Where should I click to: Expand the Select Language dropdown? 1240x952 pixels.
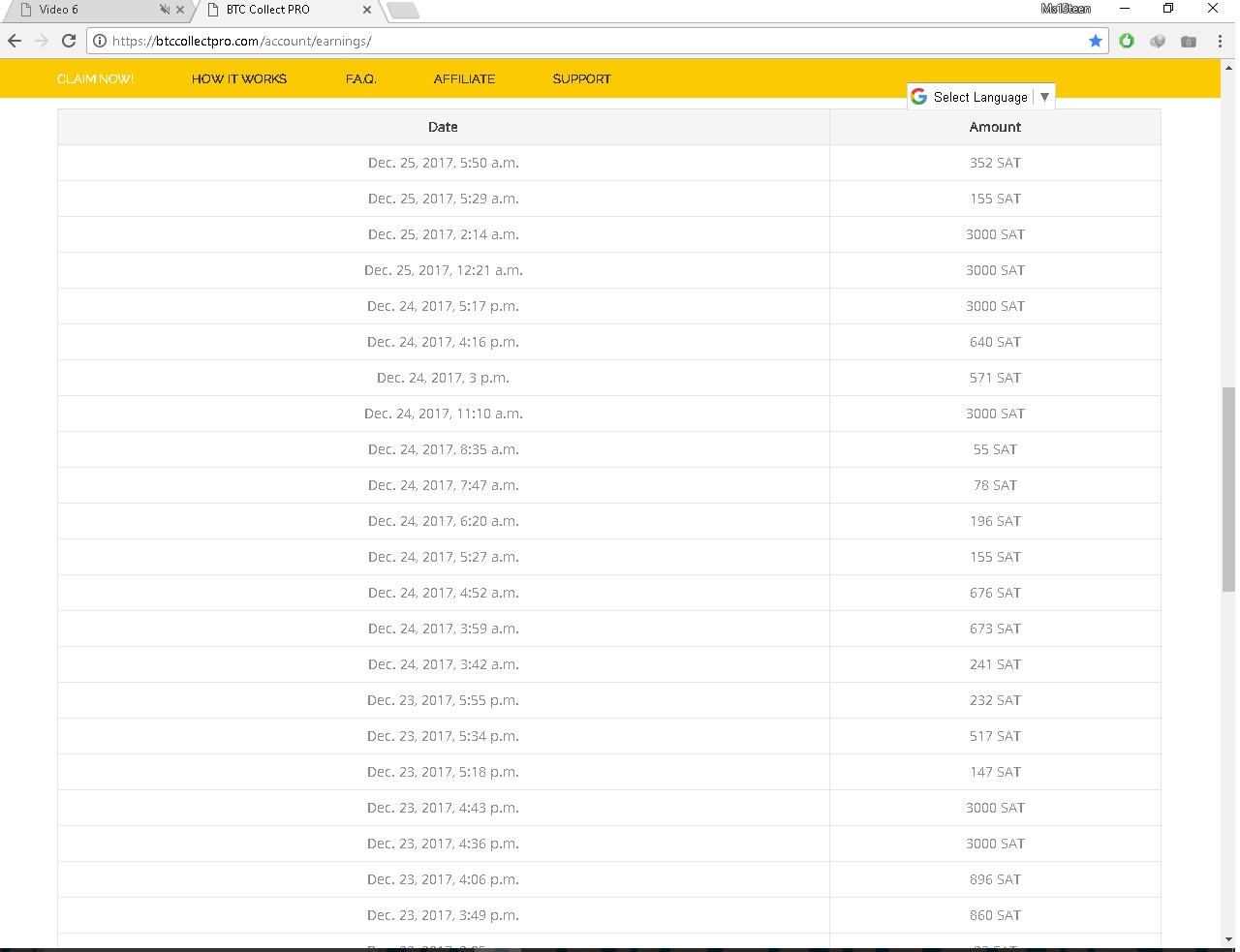(981, 97)
